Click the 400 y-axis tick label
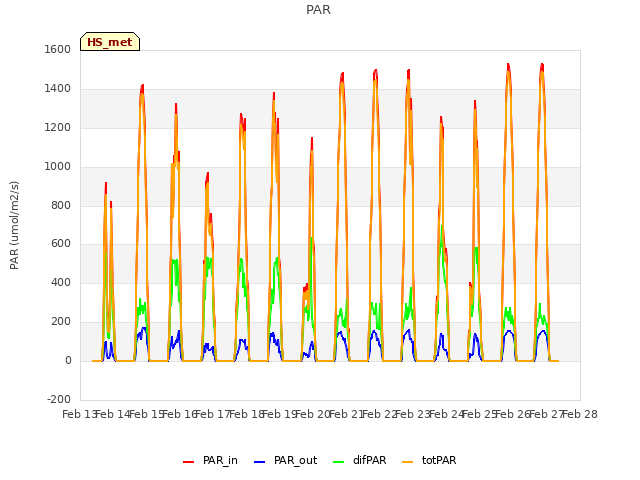The image size is (640, 480). point(61,282)
